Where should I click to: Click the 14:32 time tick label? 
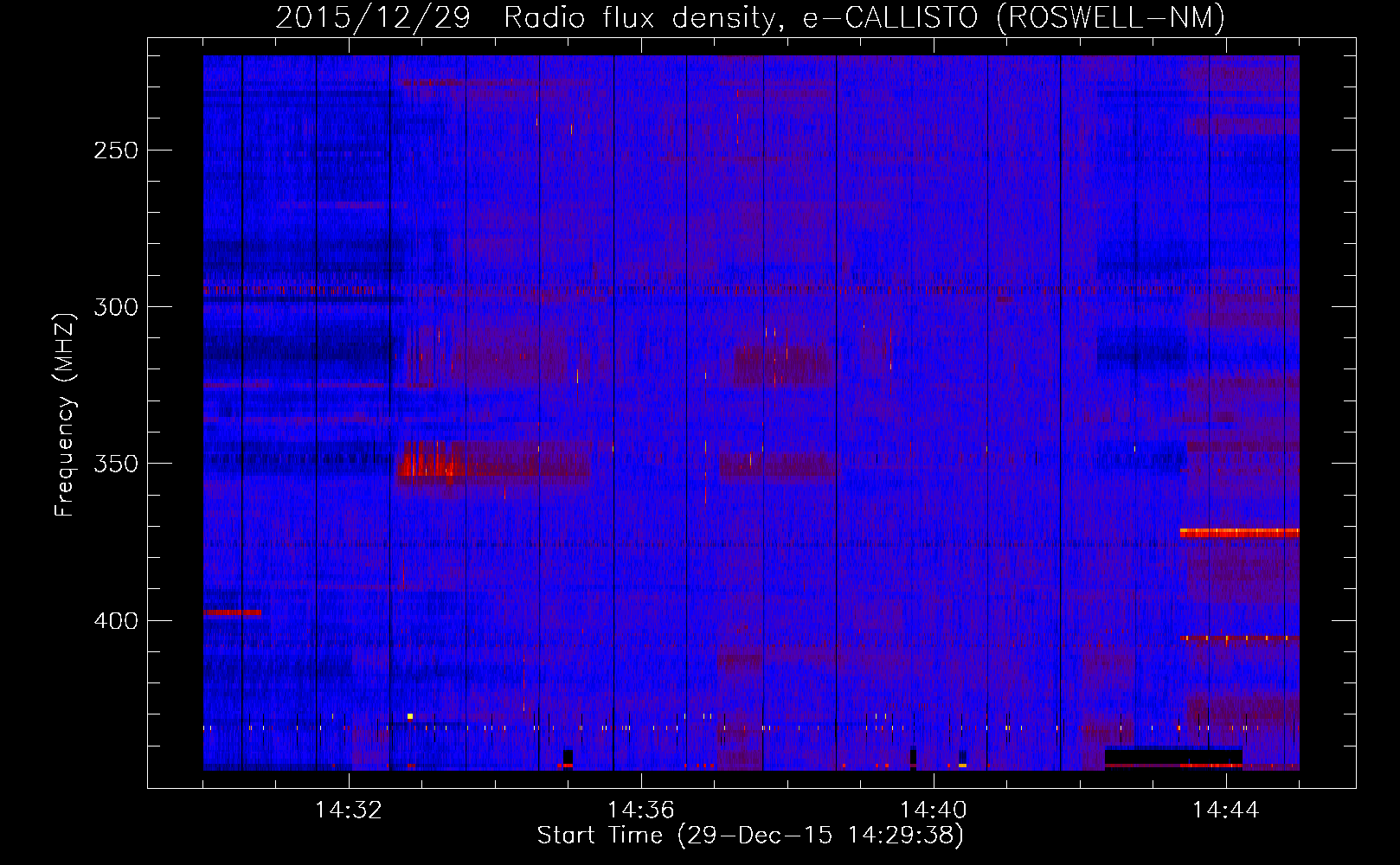click(349, 811)
